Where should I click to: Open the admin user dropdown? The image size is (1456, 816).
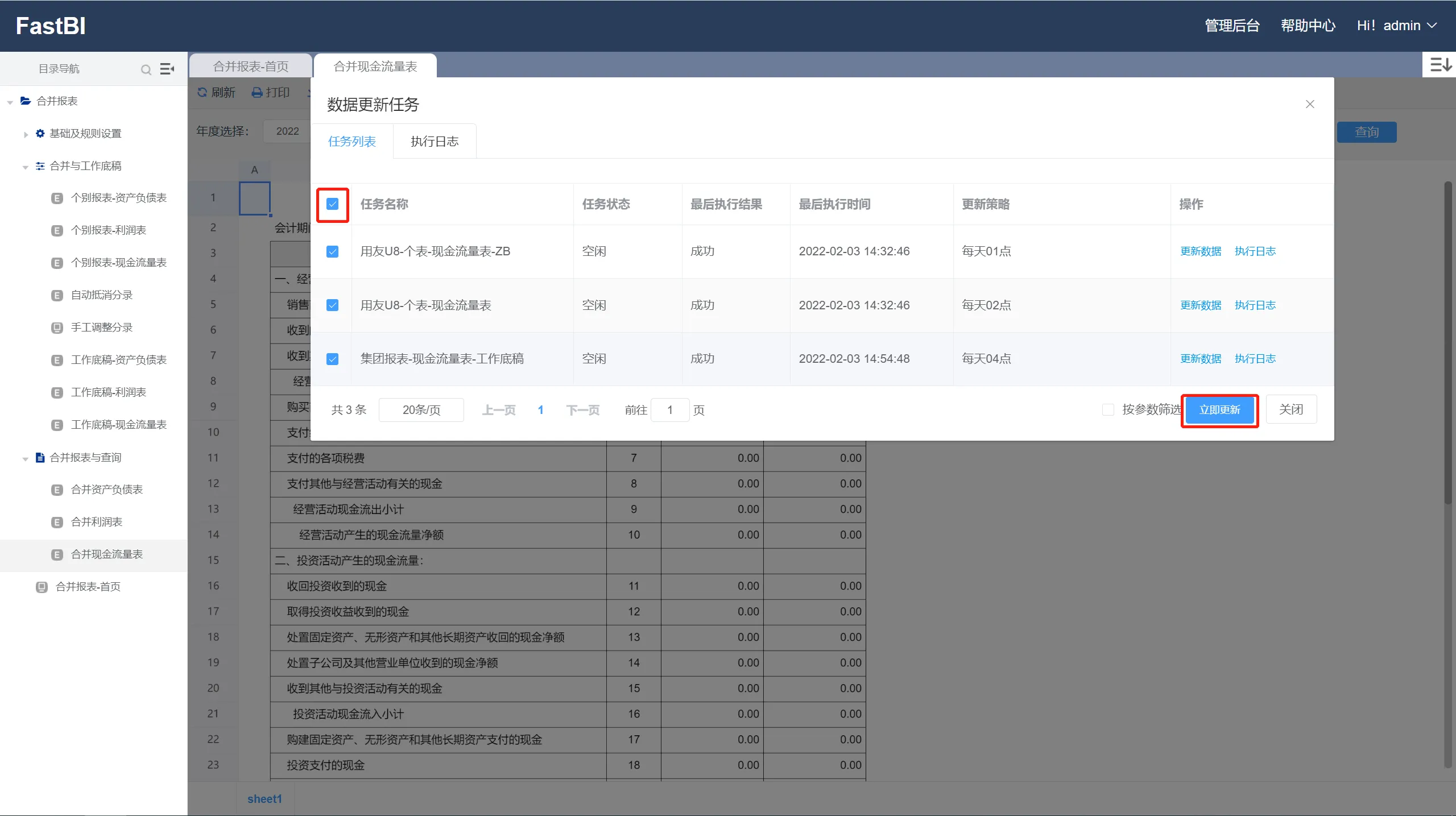pyautogui.click(x=1397, y=26)
